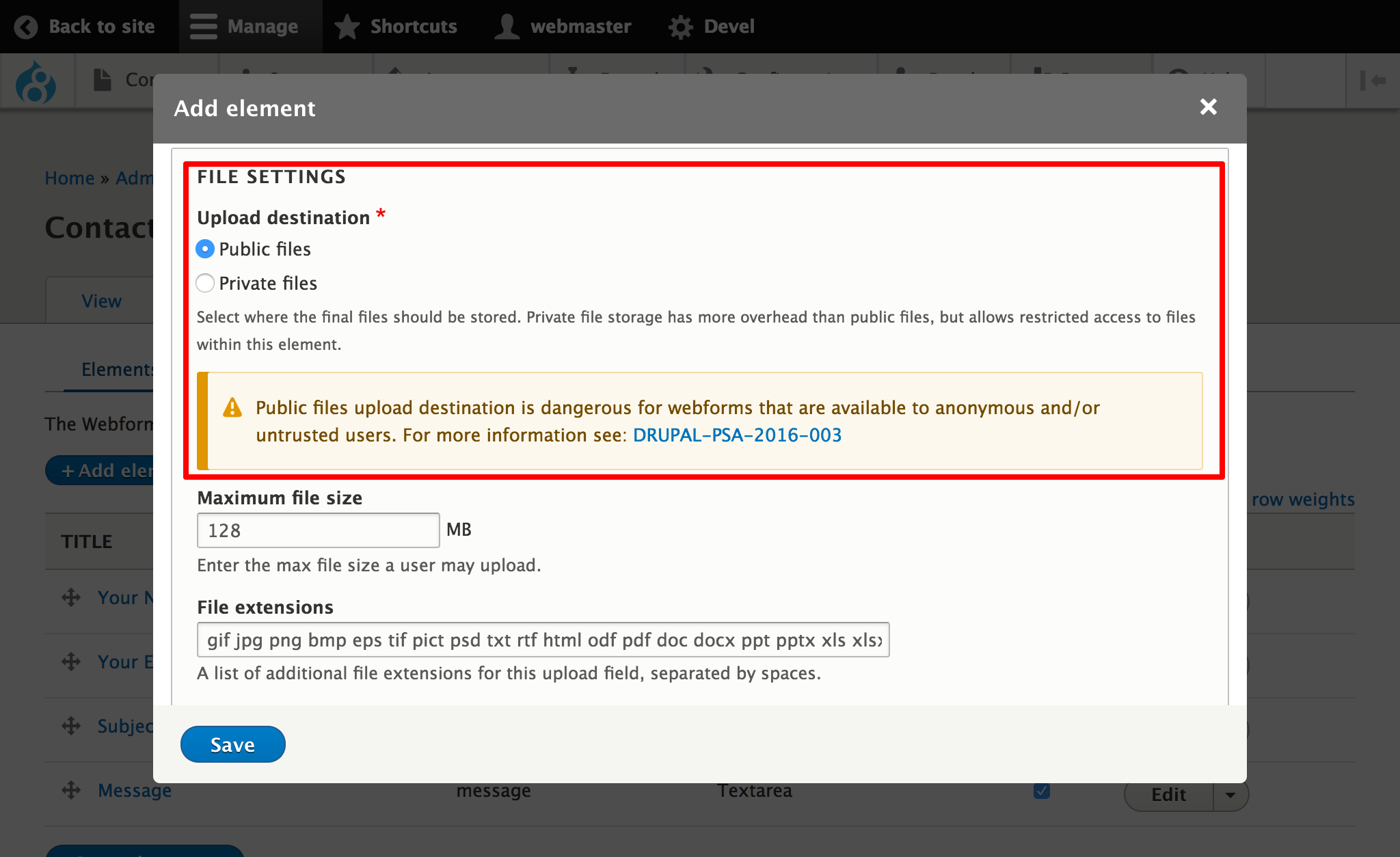Save the file settings
Screen dimensions: 1400x857
[x=232, y=744]
